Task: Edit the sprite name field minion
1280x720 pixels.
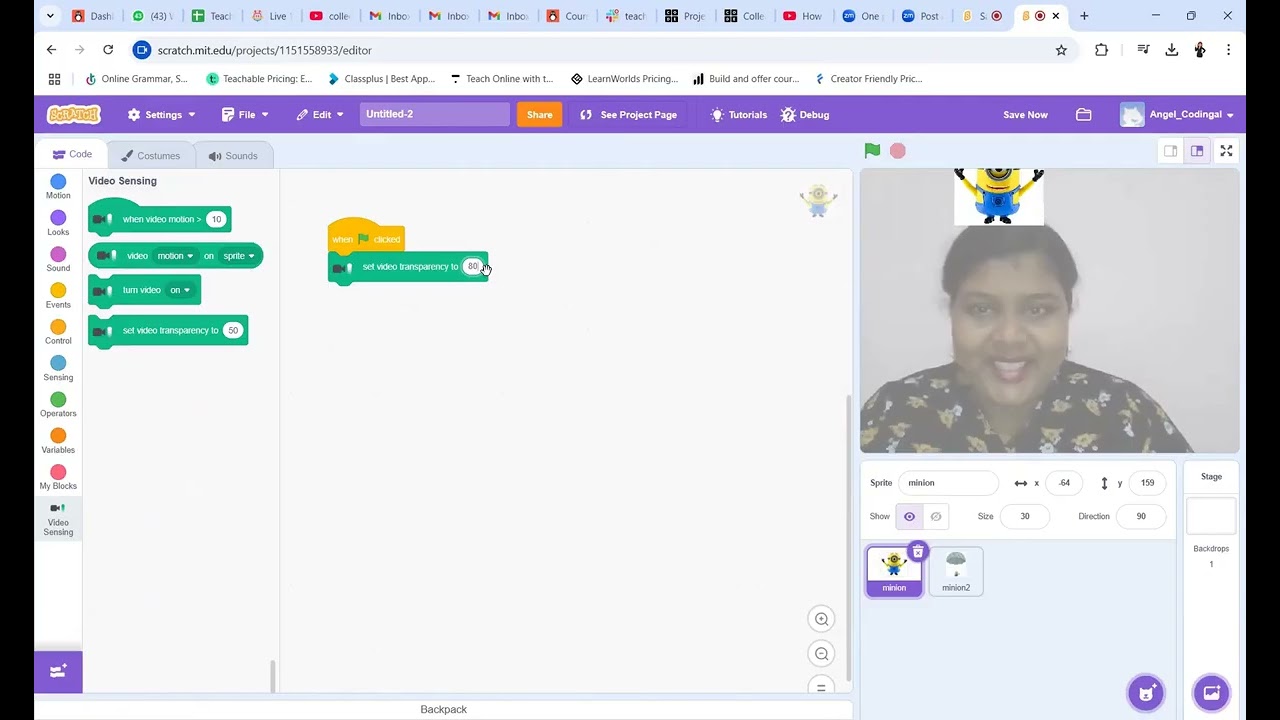Action: [948, 483]
